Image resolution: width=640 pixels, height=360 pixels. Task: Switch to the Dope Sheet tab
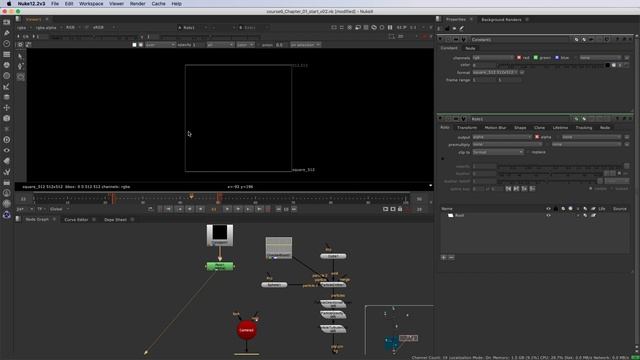point(116,220)
